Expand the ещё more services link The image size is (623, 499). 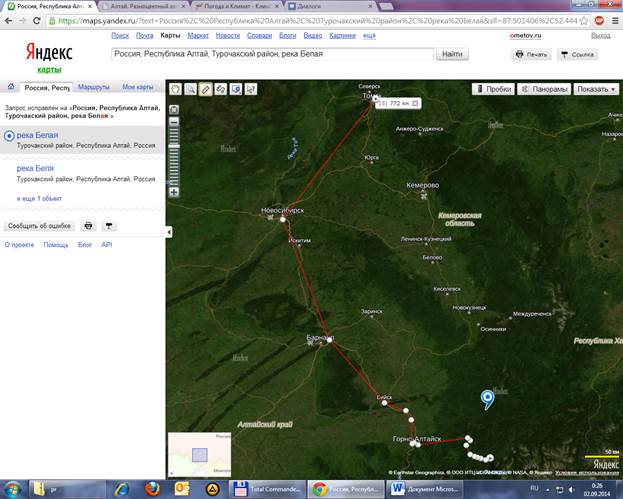click(369, 35)
